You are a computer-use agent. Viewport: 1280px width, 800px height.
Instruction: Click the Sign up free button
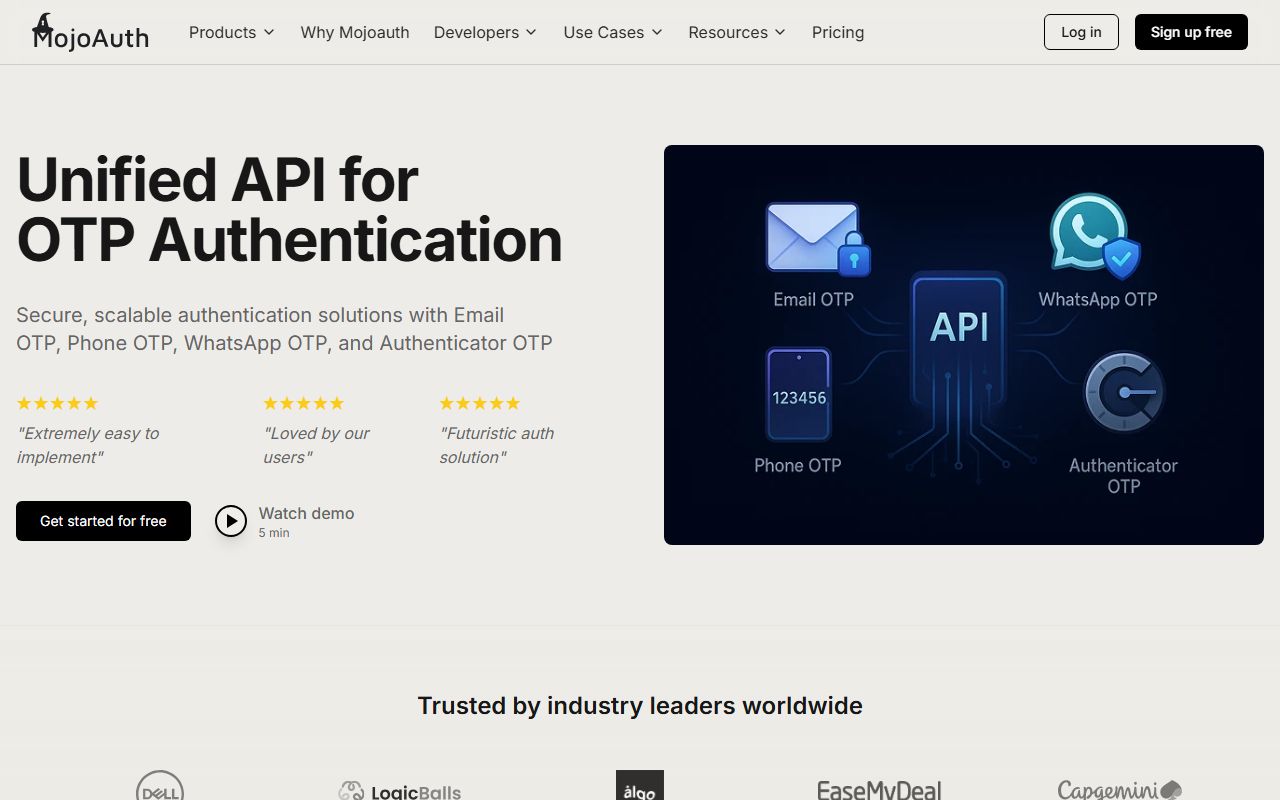tap(1190, 31)
